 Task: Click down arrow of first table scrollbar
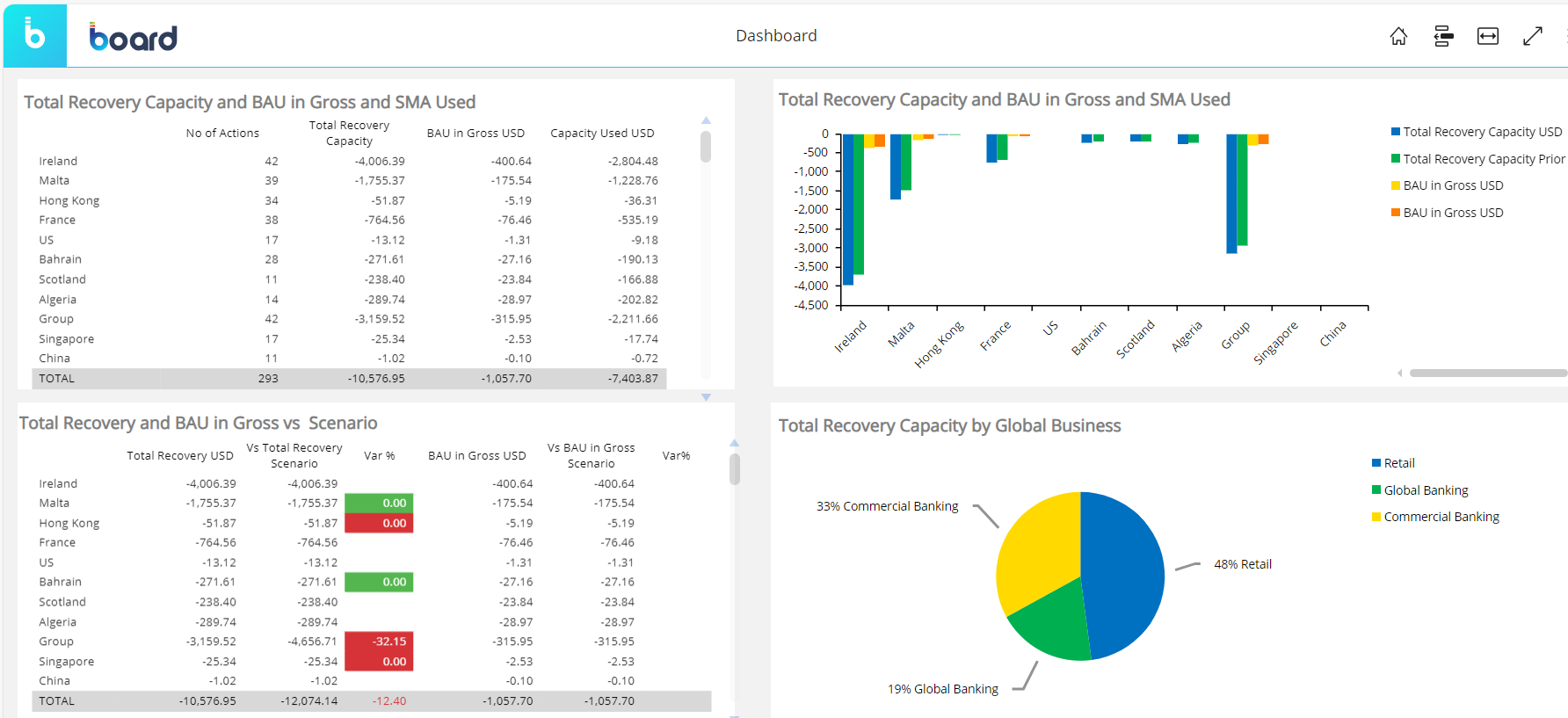706,397
